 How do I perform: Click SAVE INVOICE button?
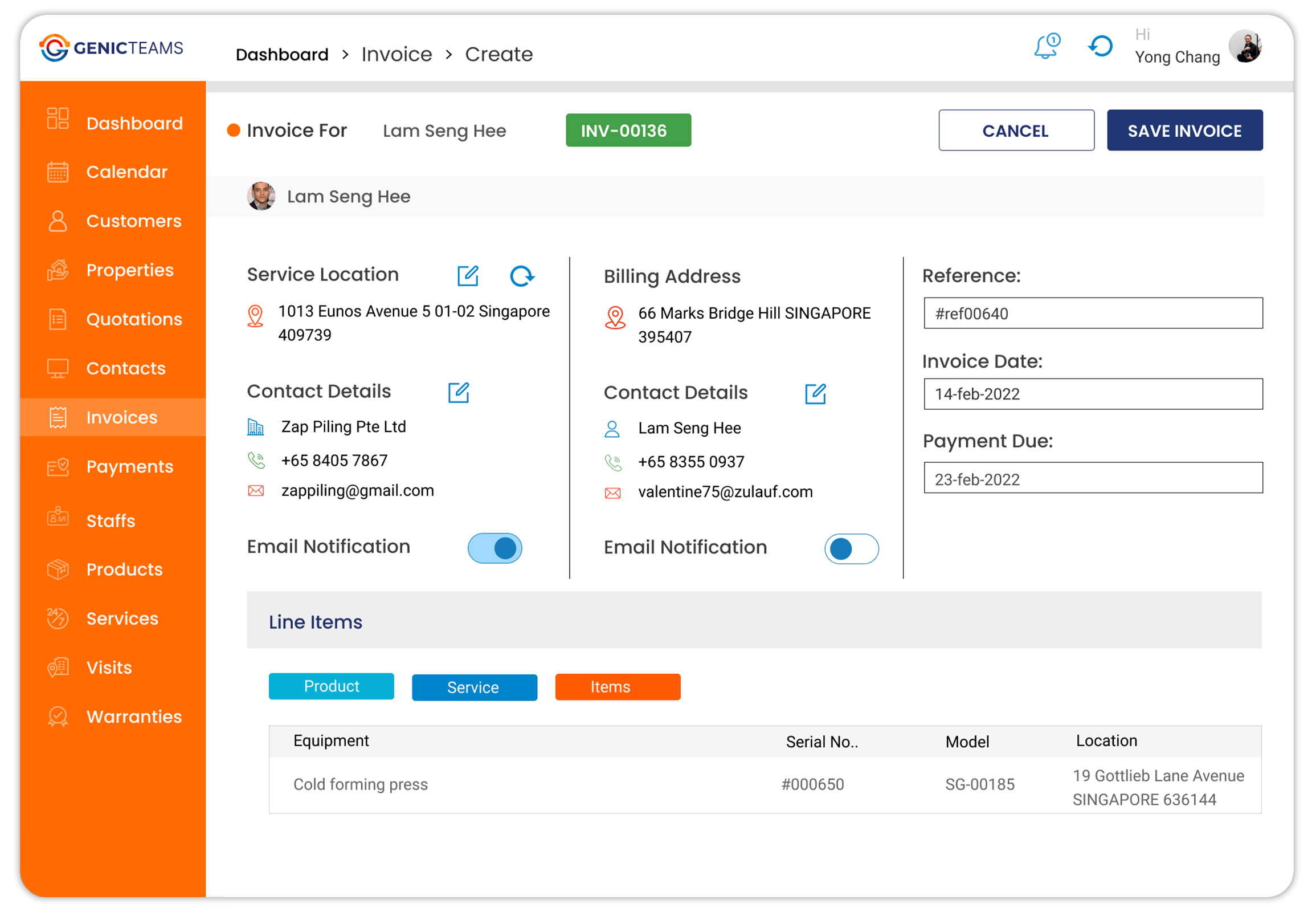point(1184,131)
